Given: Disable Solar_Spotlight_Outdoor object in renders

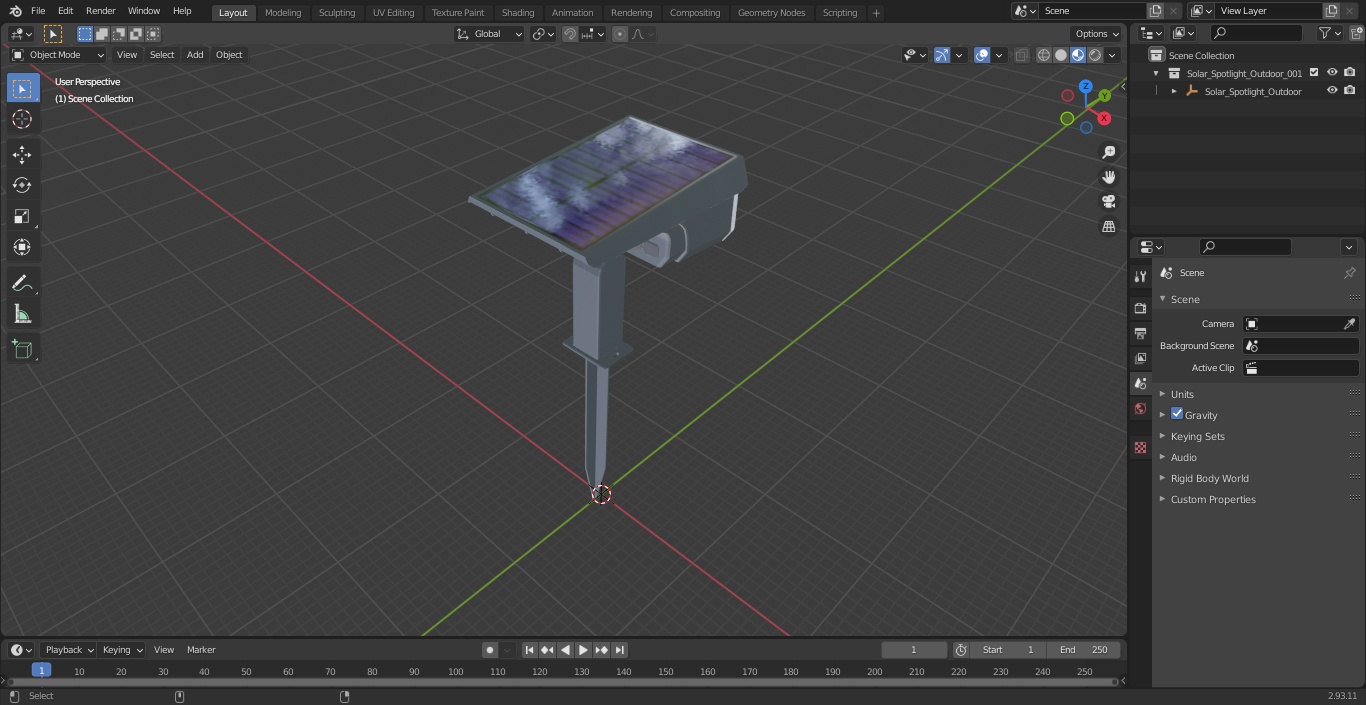Looking at the screenshot, I should (x=1349, y=91).
